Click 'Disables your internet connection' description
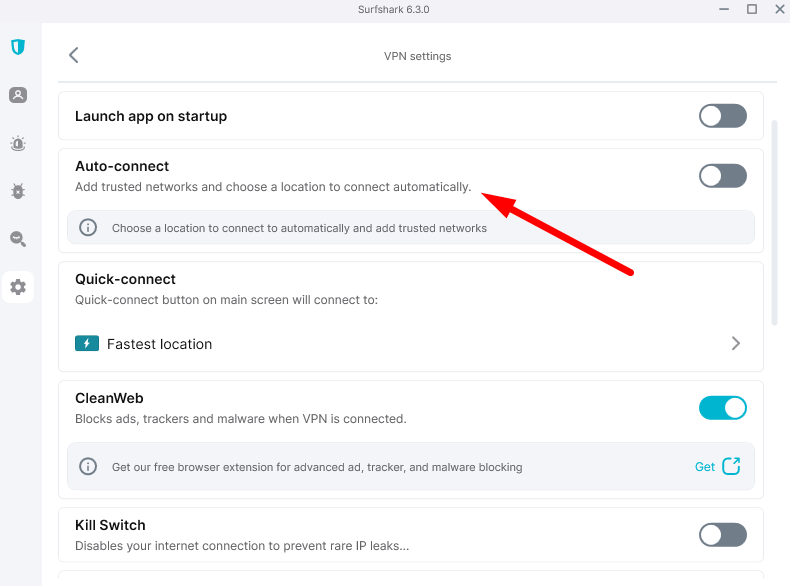Viewport: 790px width, 586px height. pos(242,546)
